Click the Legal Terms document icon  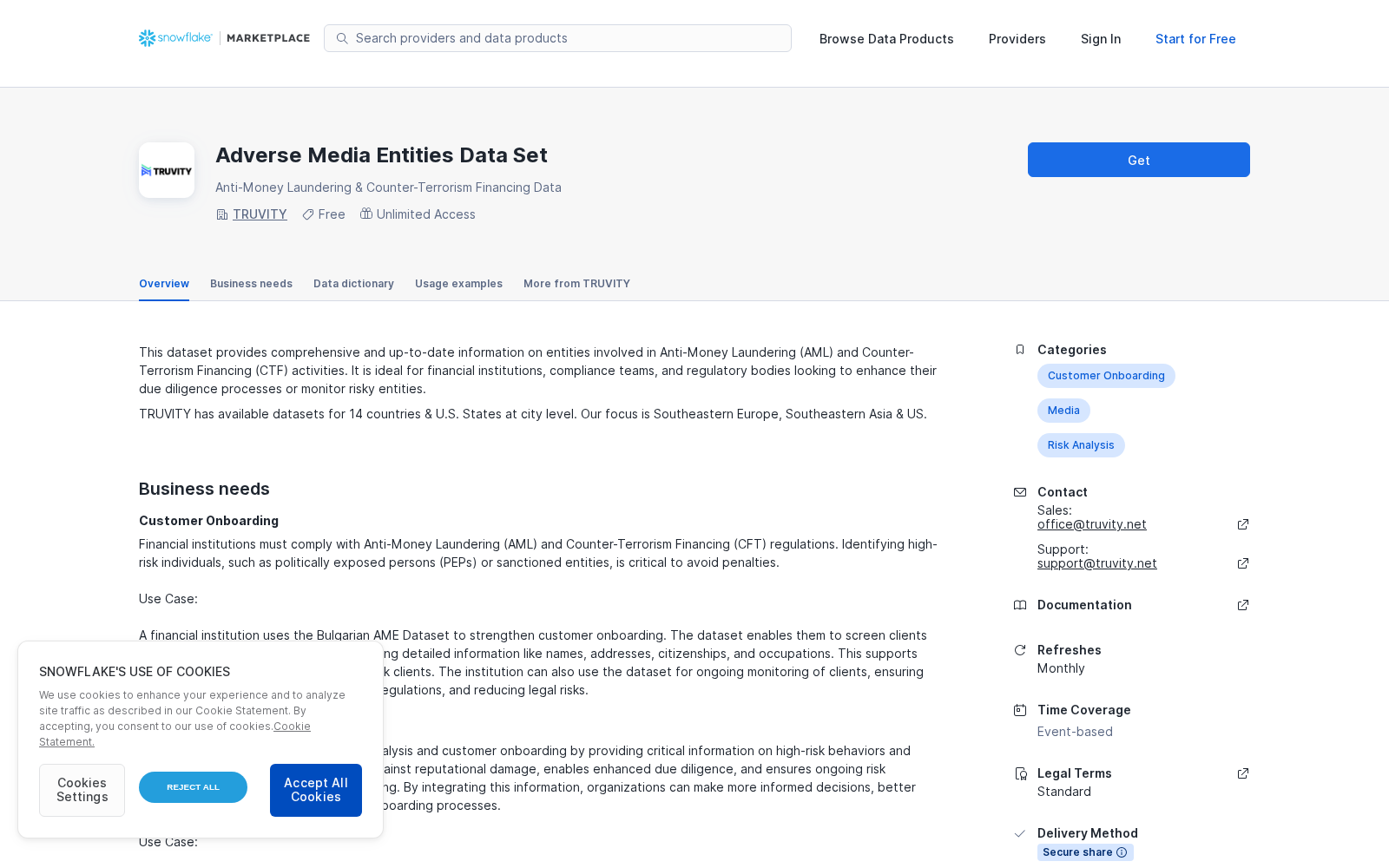tap(1020, 773)
